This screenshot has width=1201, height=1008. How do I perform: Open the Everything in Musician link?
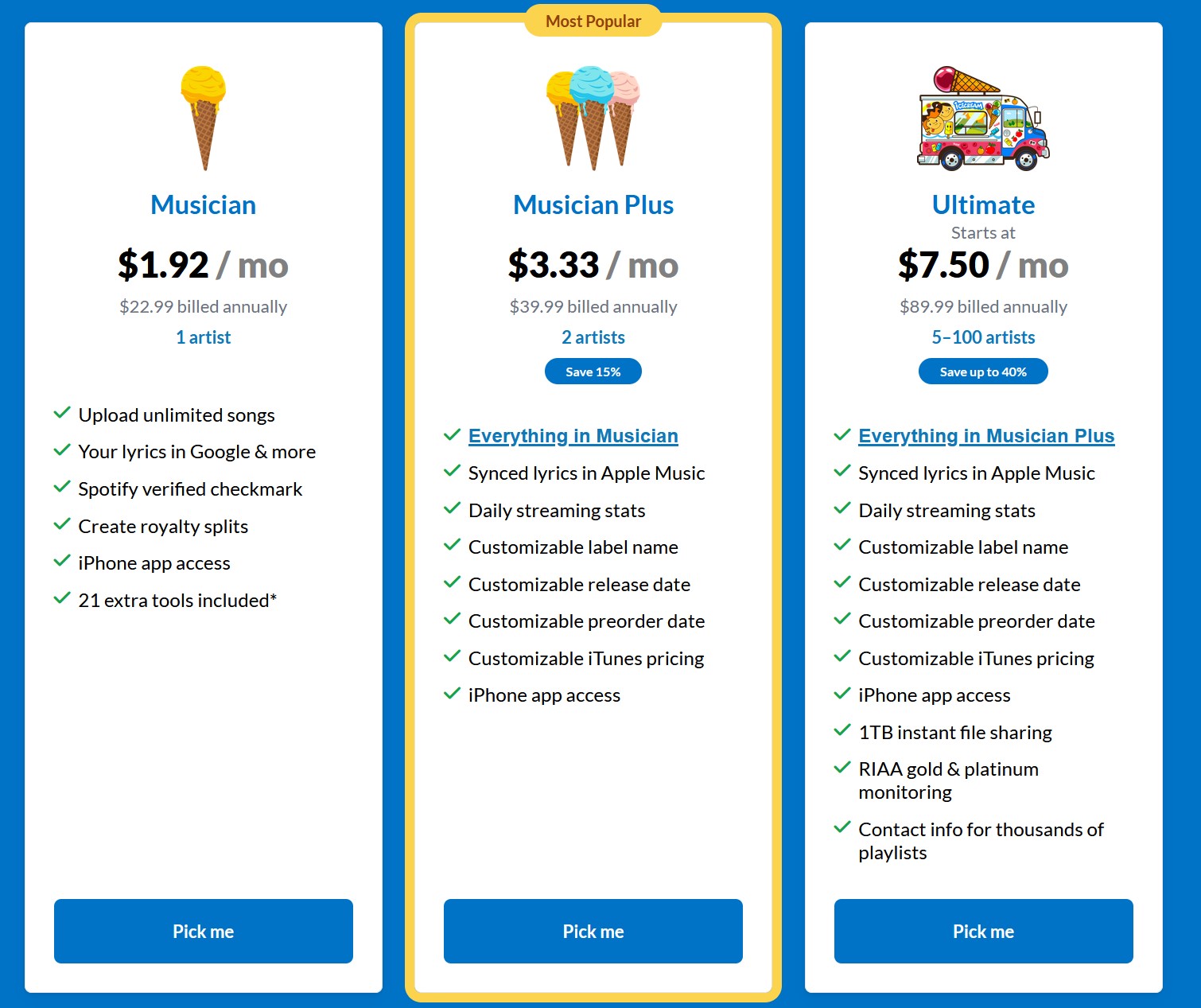(573, 436)
